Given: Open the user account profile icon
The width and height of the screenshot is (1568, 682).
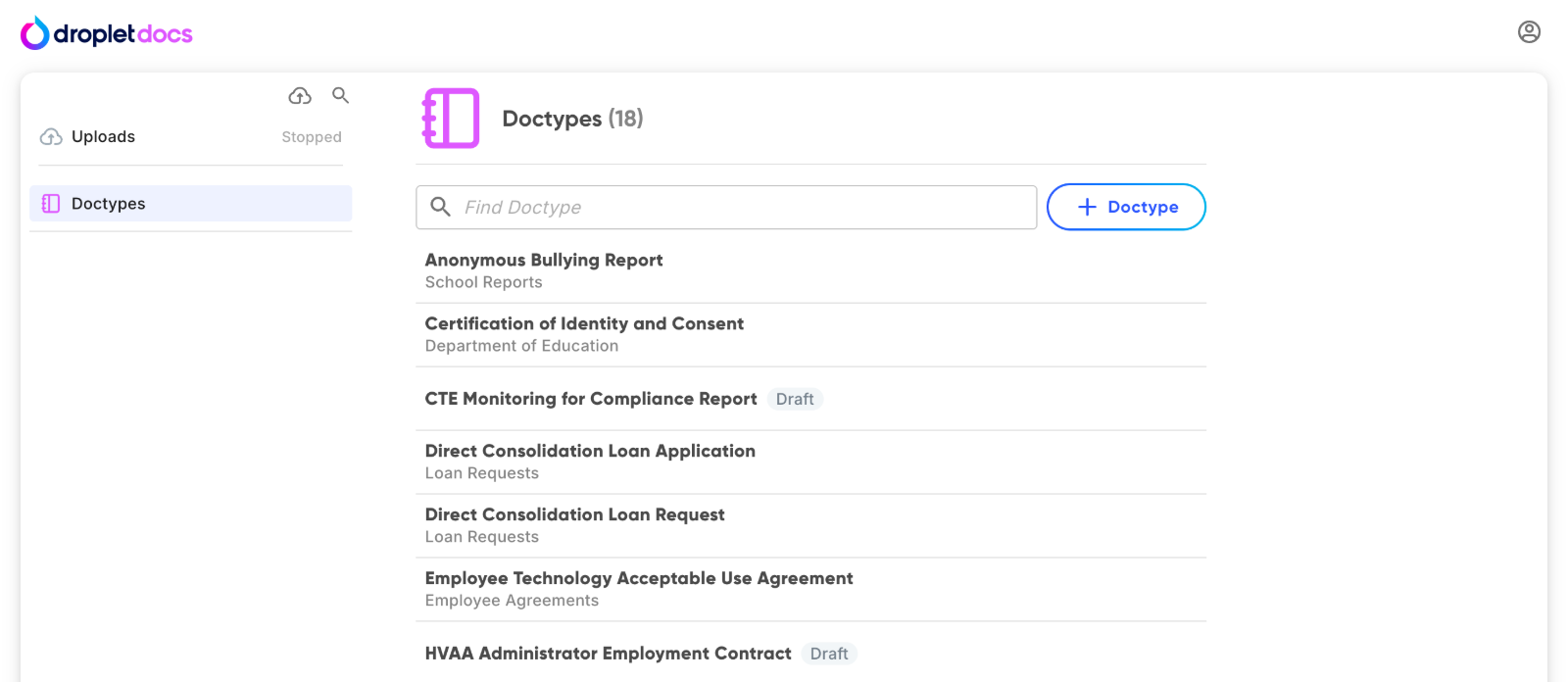Looking at the screenshot, I should coord(1529,32).
